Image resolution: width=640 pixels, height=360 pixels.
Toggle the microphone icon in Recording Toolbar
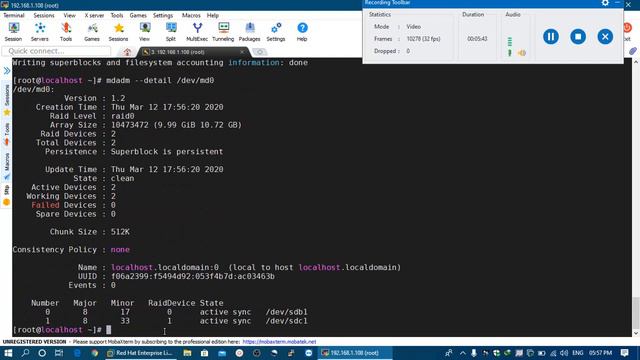pos(509,53)
